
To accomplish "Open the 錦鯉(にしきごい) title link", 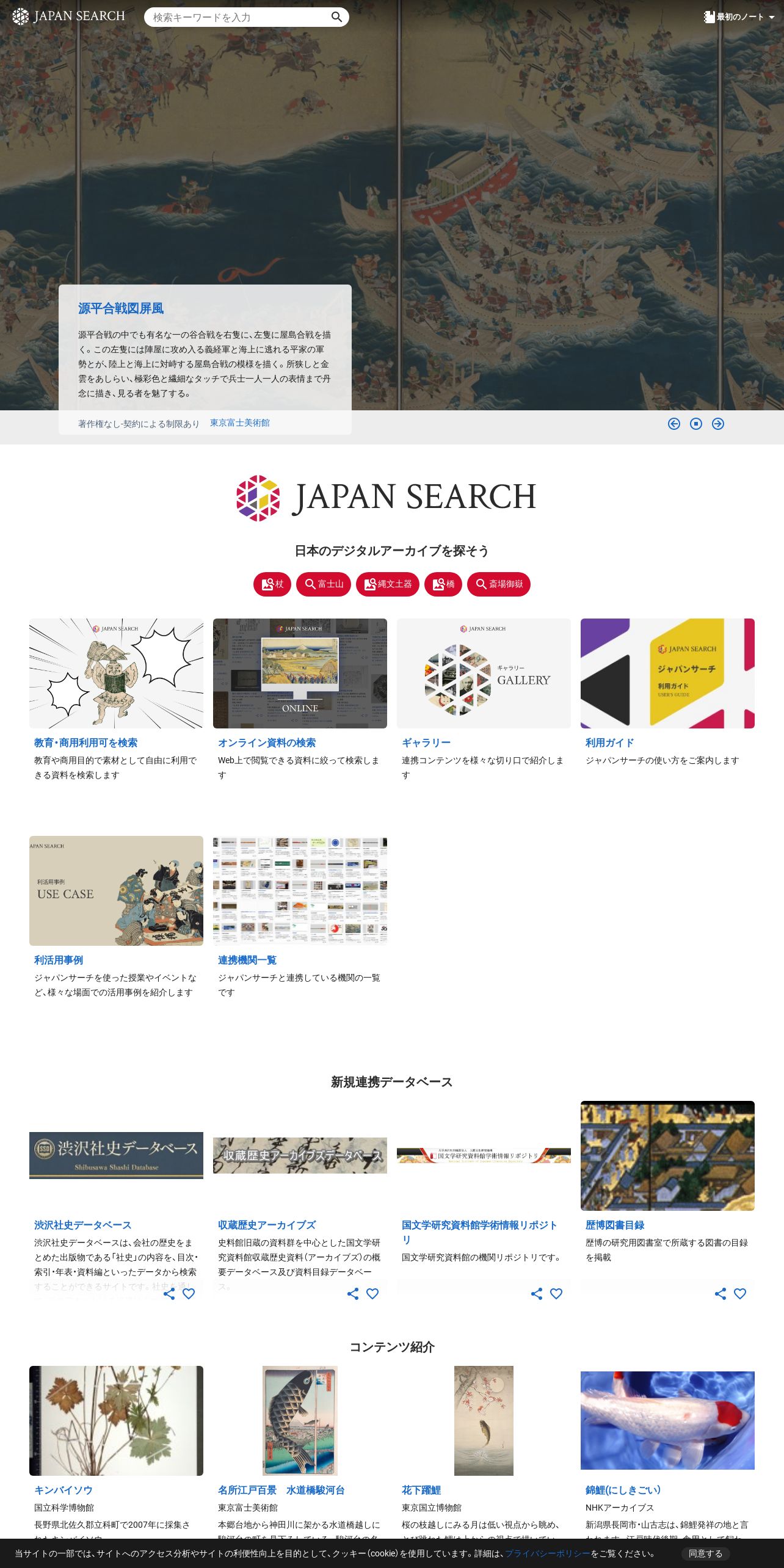I will click(x=623, y=1490).
